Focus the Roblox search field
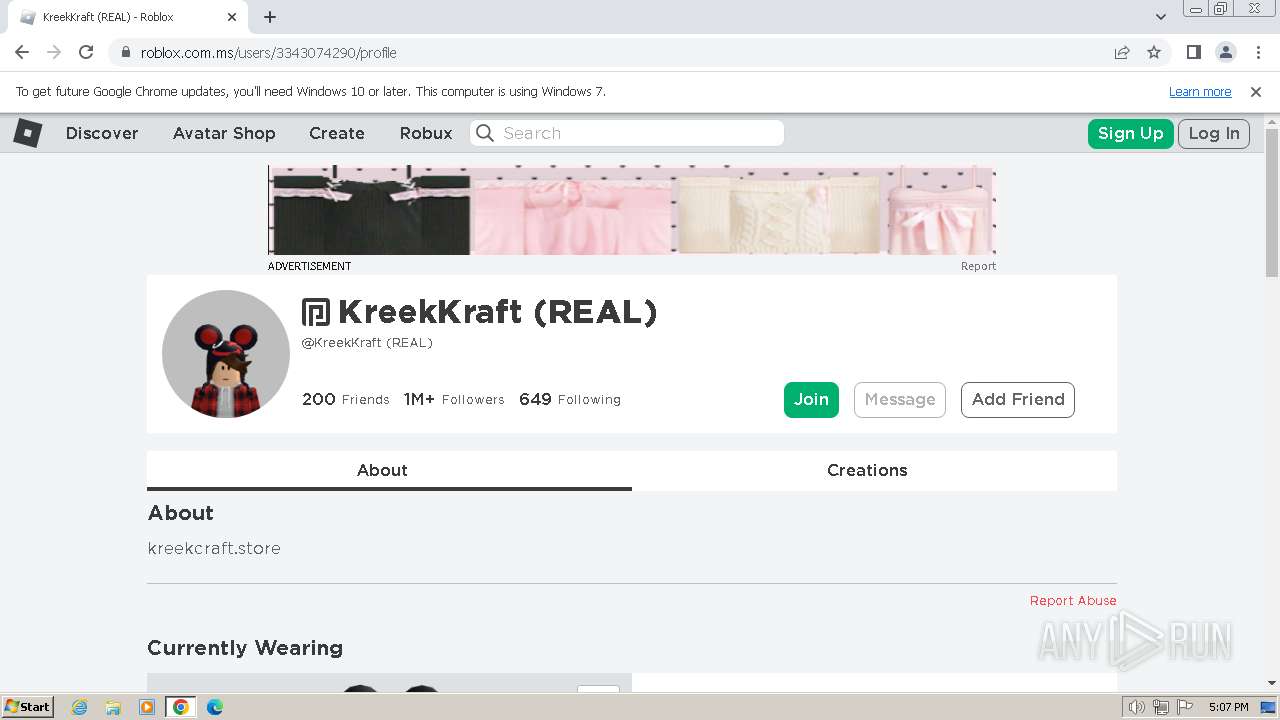 click(627, 133)
